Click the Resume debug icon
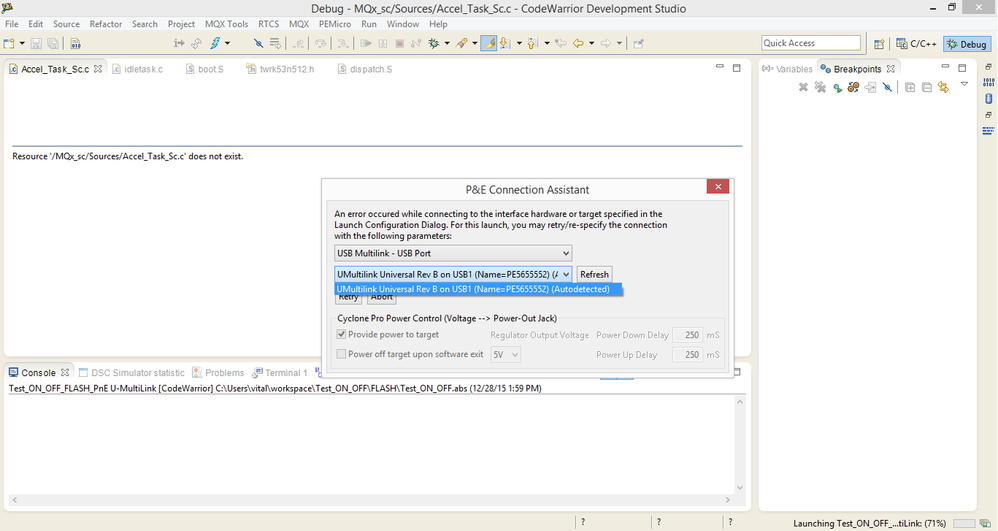 pyautogui.click(x=365, y=43)
